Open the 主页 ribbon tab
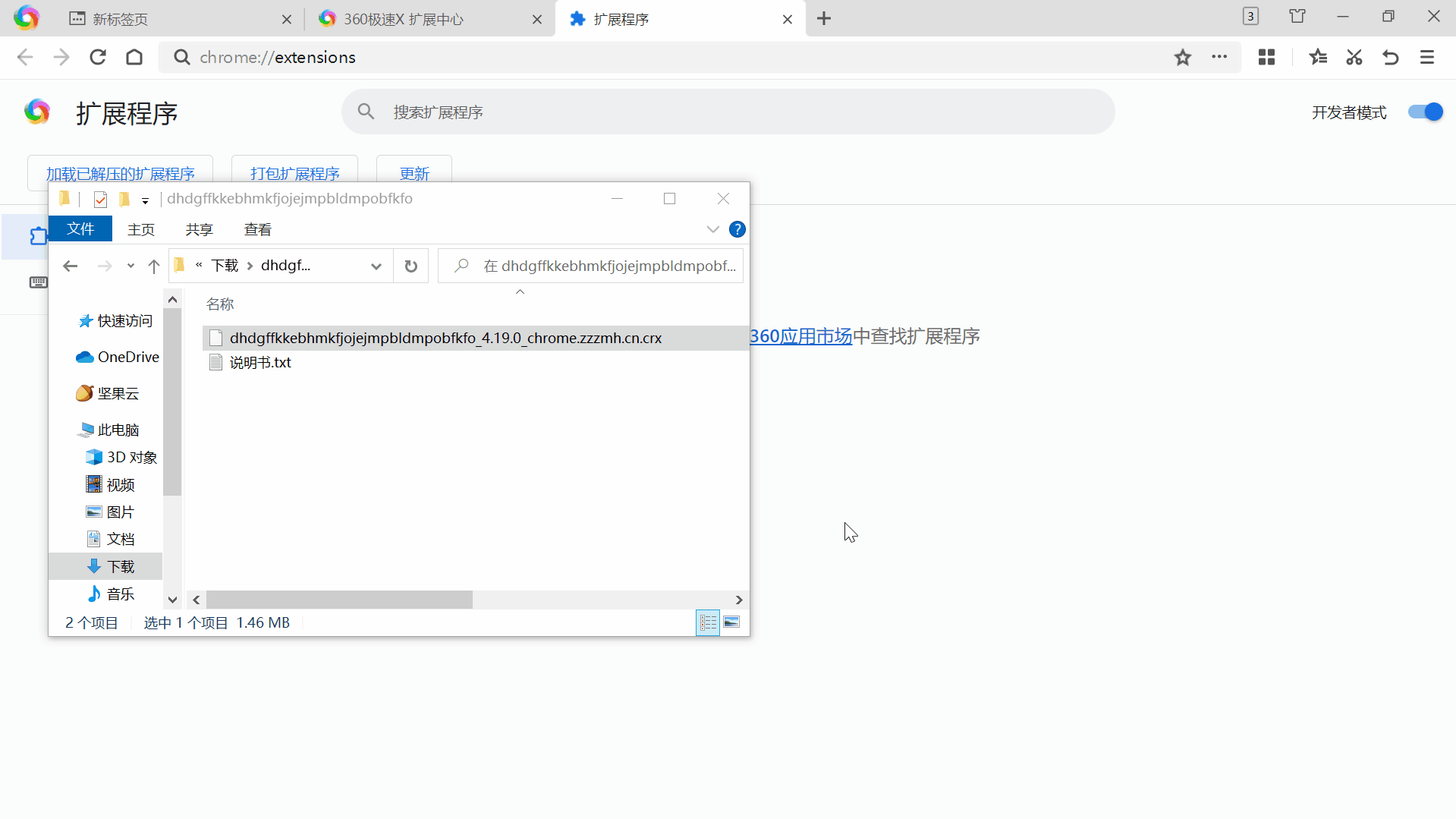The width and height of the screenshot is (1456, 819). (x=141, y=229)
